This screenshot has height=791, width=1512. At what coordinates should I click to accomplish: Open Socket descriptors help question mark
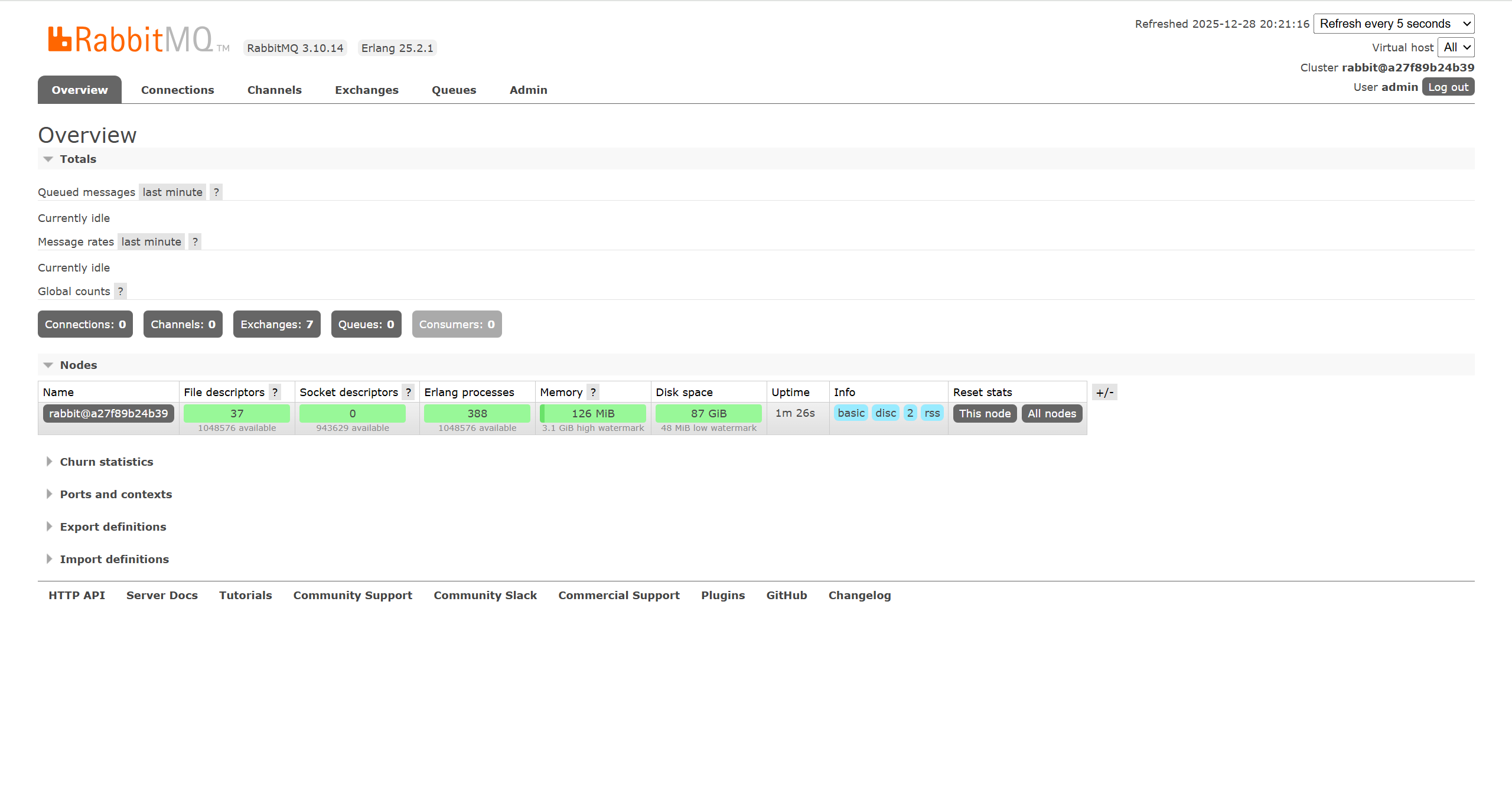(x=408, y=392)
